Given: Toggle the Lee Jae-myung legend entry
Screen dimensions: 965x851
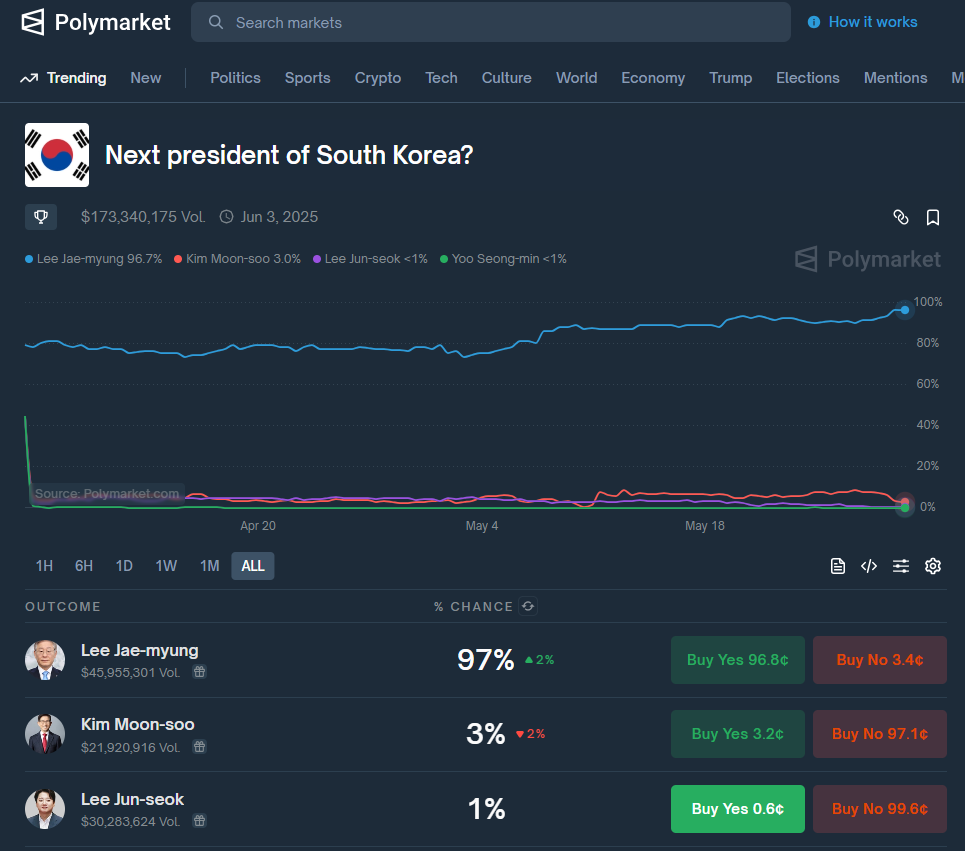Looking at the screenshot, I should pyautogui.click(x=93, y=258).
